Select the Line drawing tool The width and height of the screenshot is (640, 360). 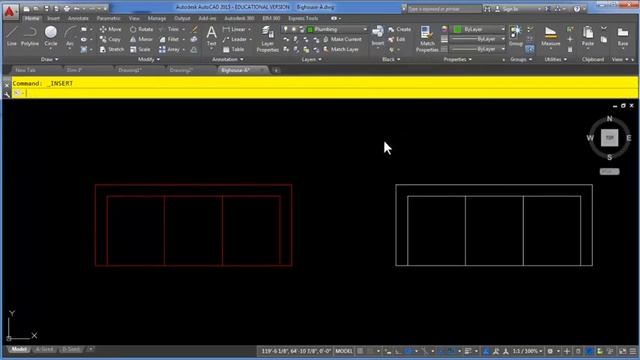11,36
